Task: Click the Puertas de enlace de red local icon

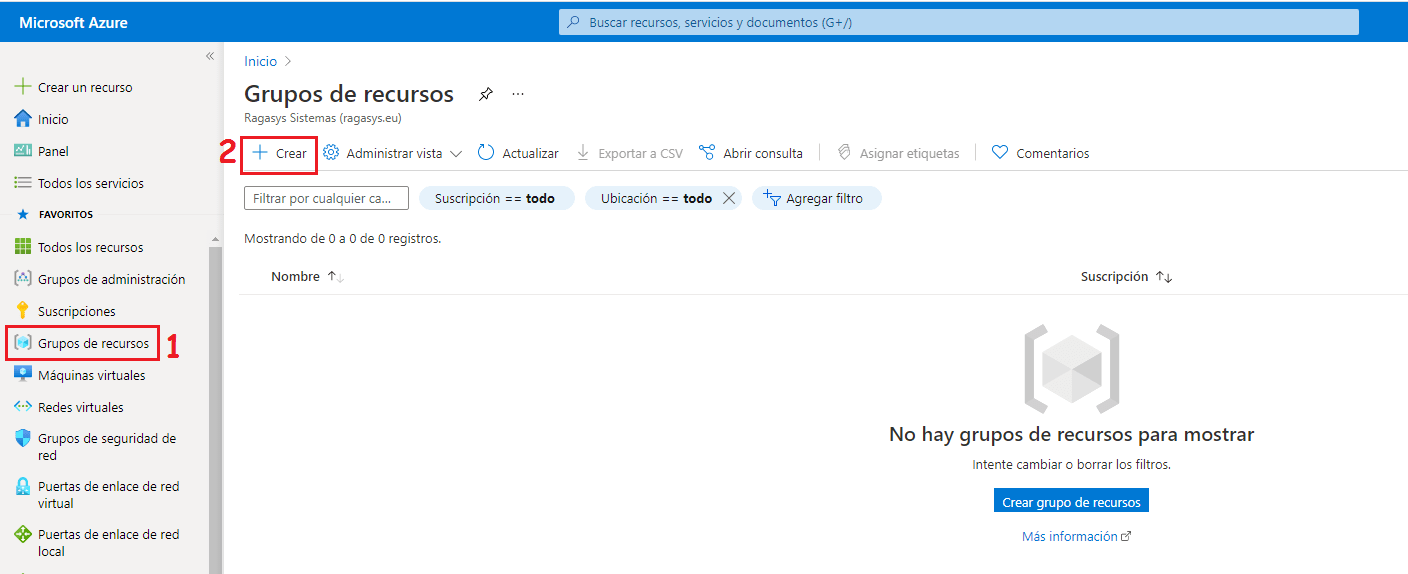Action: coord(23,535)
